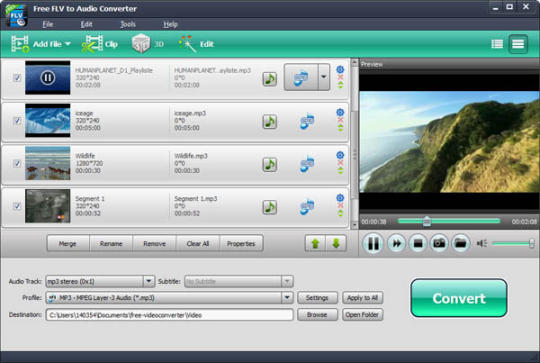
Task: Click the Add File toolbar icon
Action: click(20, 44)
